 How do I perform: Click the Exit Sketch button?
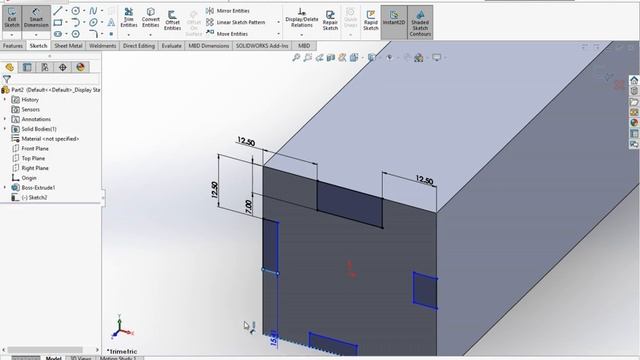pos(11,18)
